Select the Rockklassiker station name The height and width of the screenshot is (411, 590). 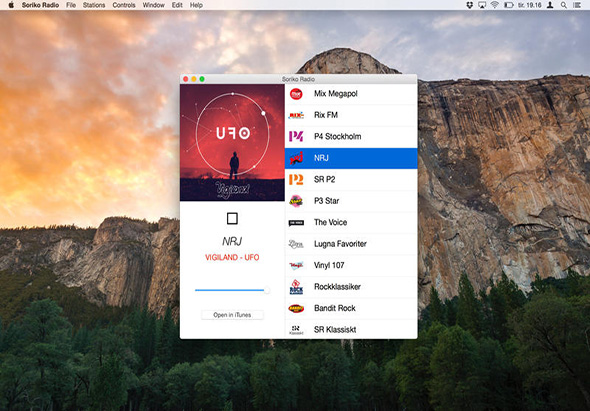(337, 287)
